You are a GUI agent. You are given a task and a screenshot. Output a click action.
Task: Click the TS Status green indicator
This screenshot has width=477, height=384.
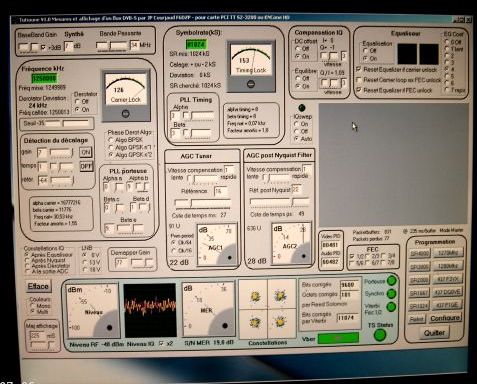pos(380,334)
